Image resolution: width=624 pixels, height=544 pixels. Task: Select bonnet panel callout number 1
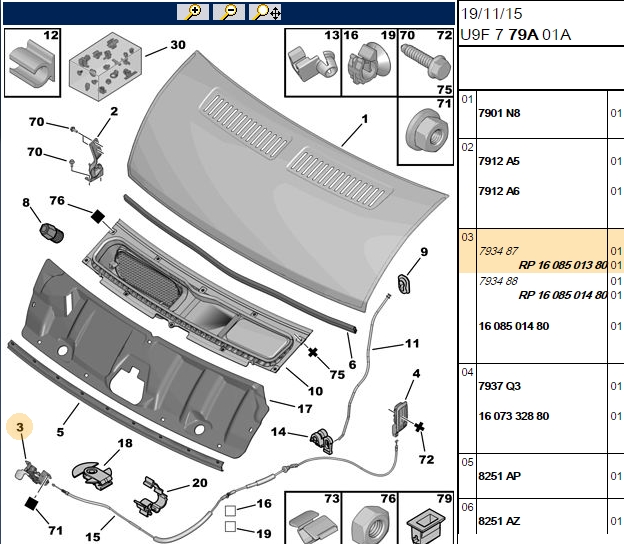point(365,119)
